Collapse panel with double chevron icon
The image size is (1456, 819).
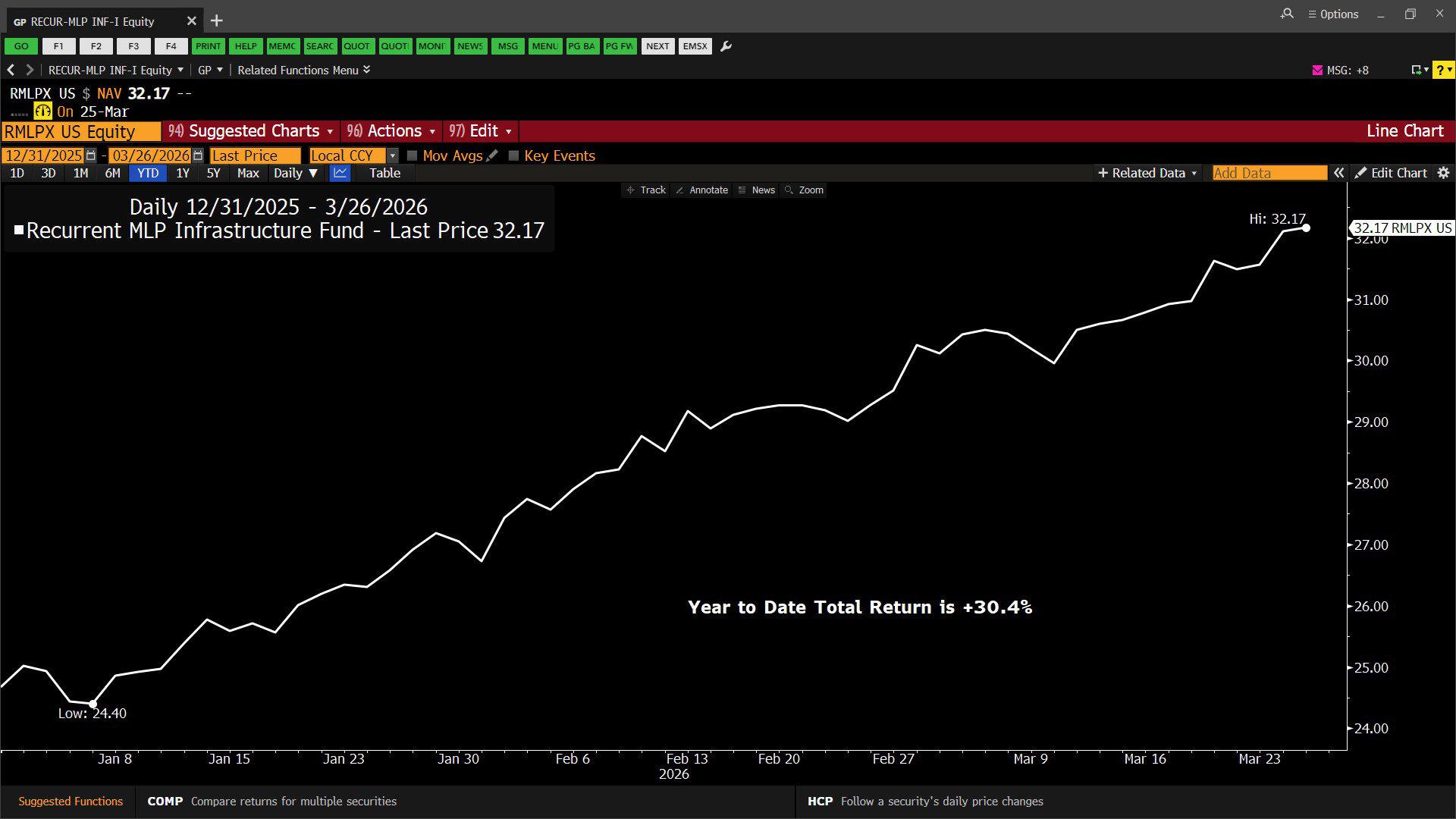point(1339,173)
